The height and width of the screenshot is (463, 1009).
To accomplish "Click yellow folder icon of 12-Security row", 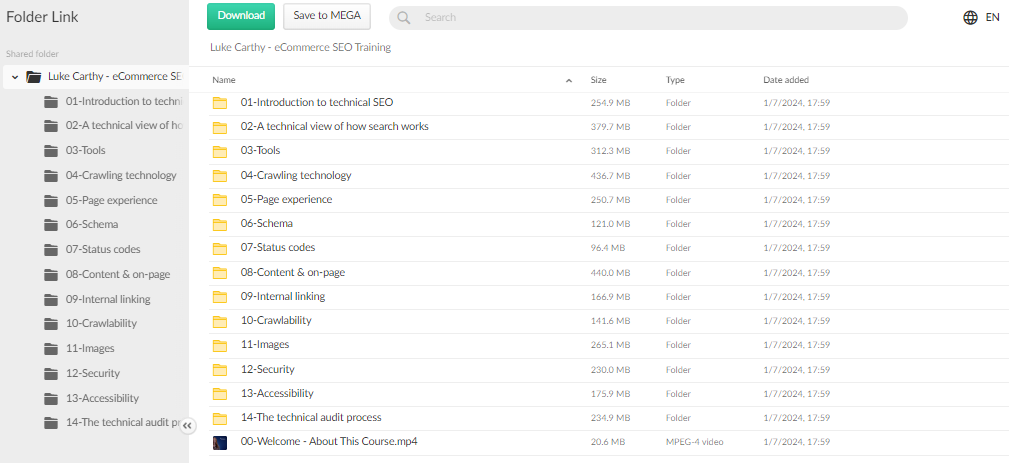I will click(220, 370).
